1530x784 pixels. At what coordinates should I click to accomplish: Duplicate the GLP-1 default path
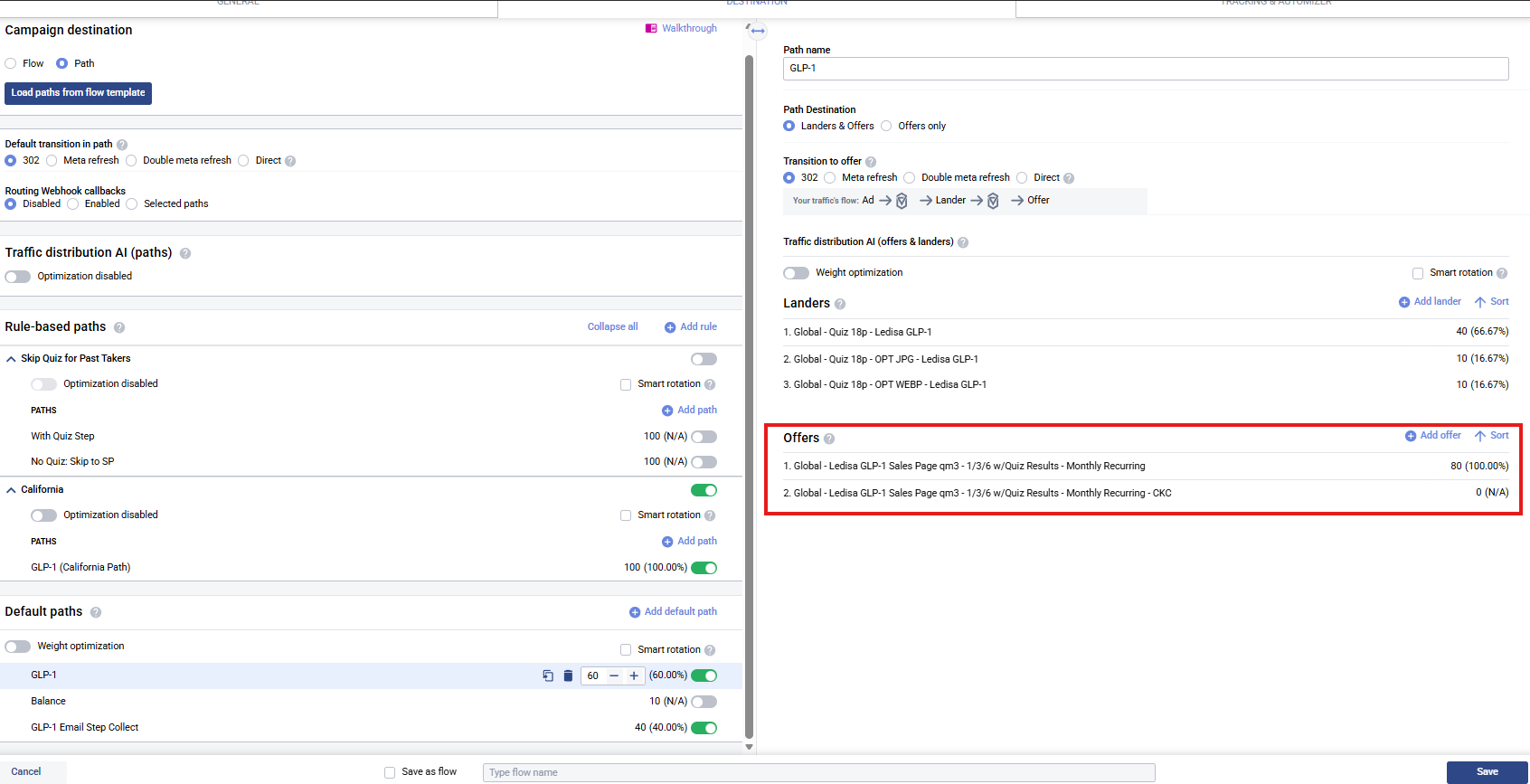[548, 675]
